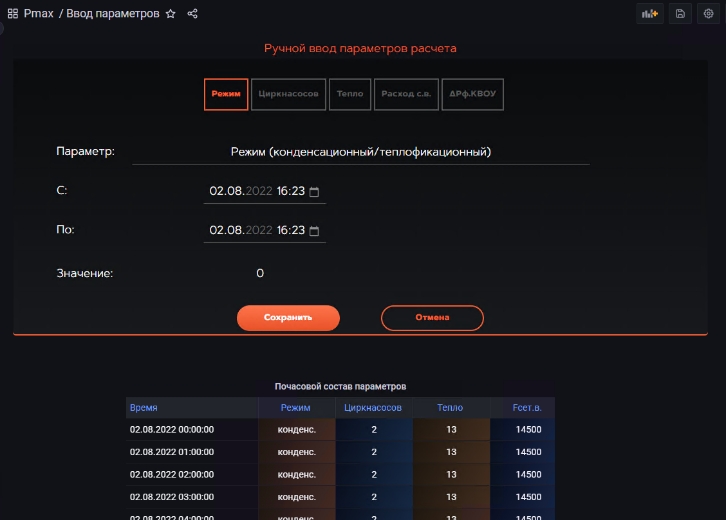Viewport: 726px width, 520px height.
Task: Click the Отмена button
Action: click(x=432, y=317)
